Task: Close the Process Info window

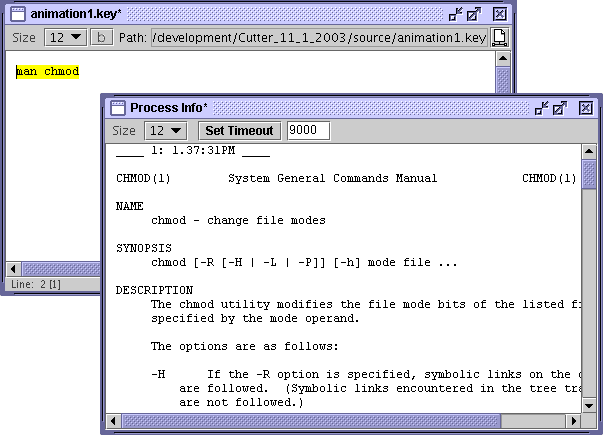Action: [x=584, y=107]
